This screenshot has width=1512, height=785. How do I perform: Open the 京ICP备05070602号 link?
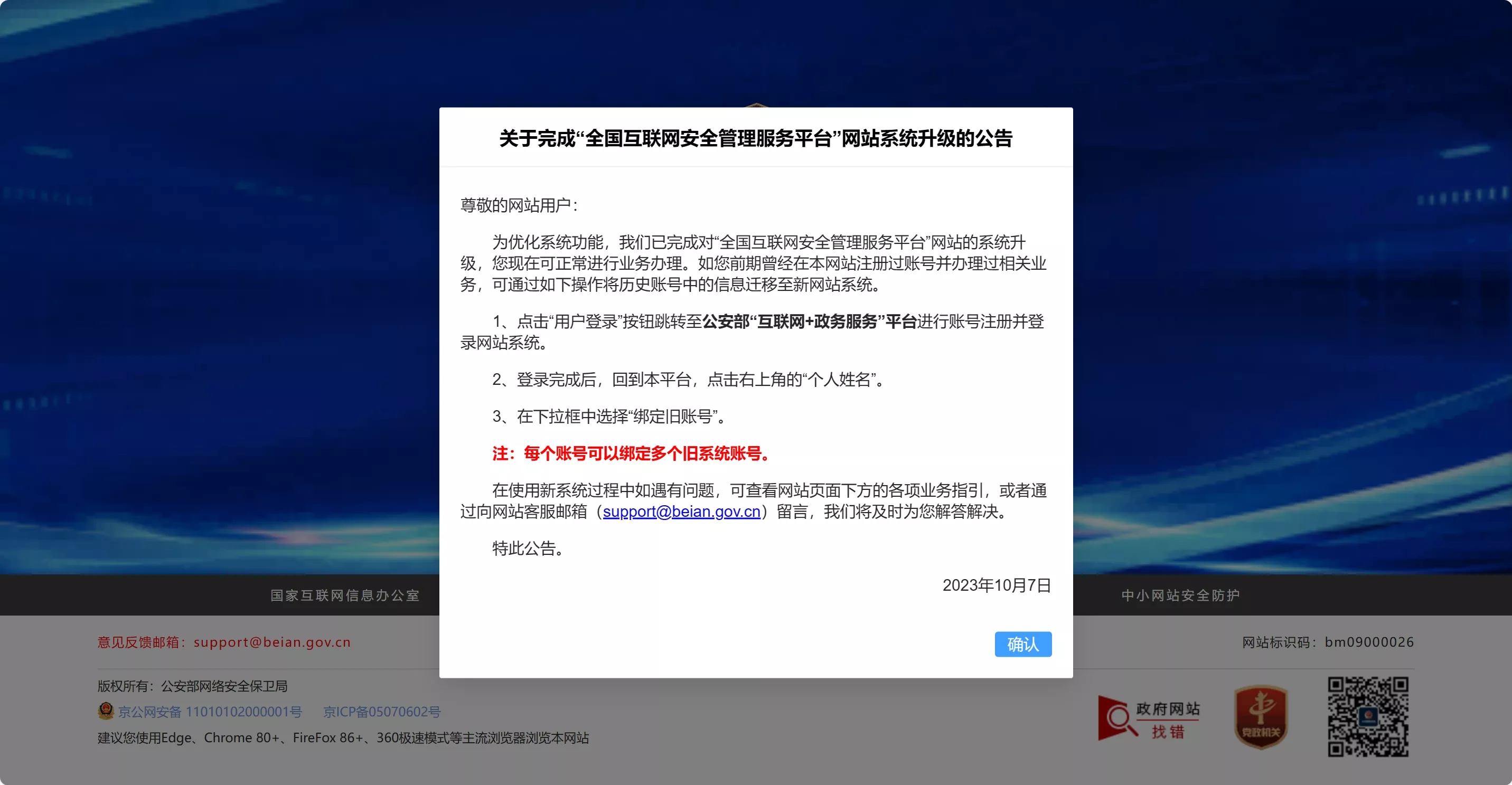(381, 712)
